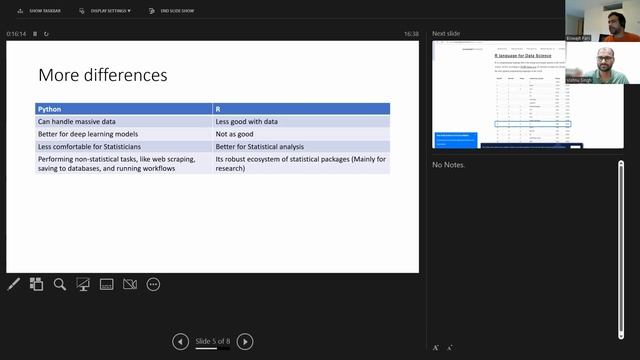Click End Slide Show
The width and height of the screenshot is (640, 360).
pos(171,11)
